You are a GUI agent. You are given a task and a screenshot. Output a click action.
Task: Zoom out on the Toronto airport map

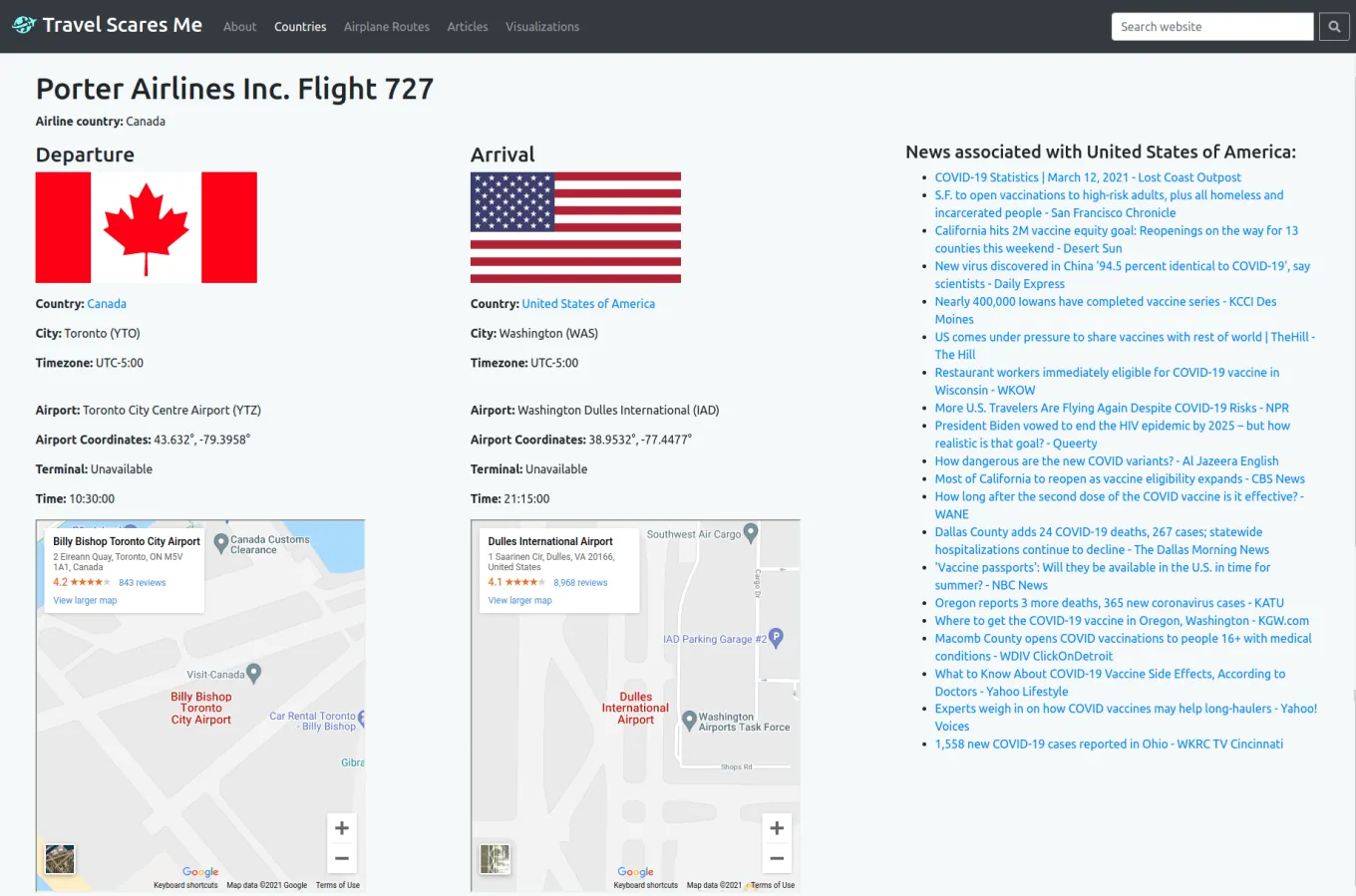[341, 858]
